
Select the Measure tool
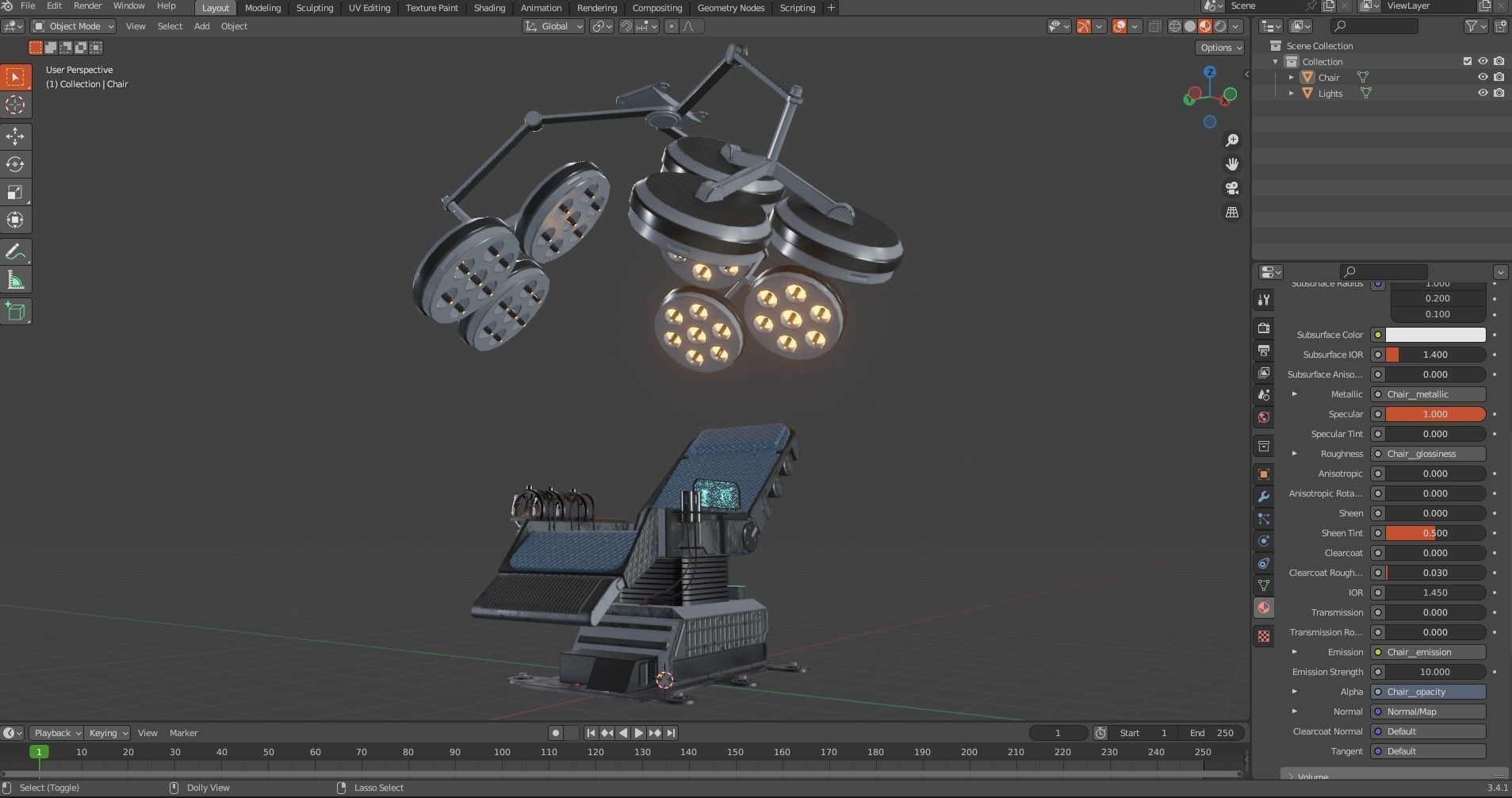(15, 279)
